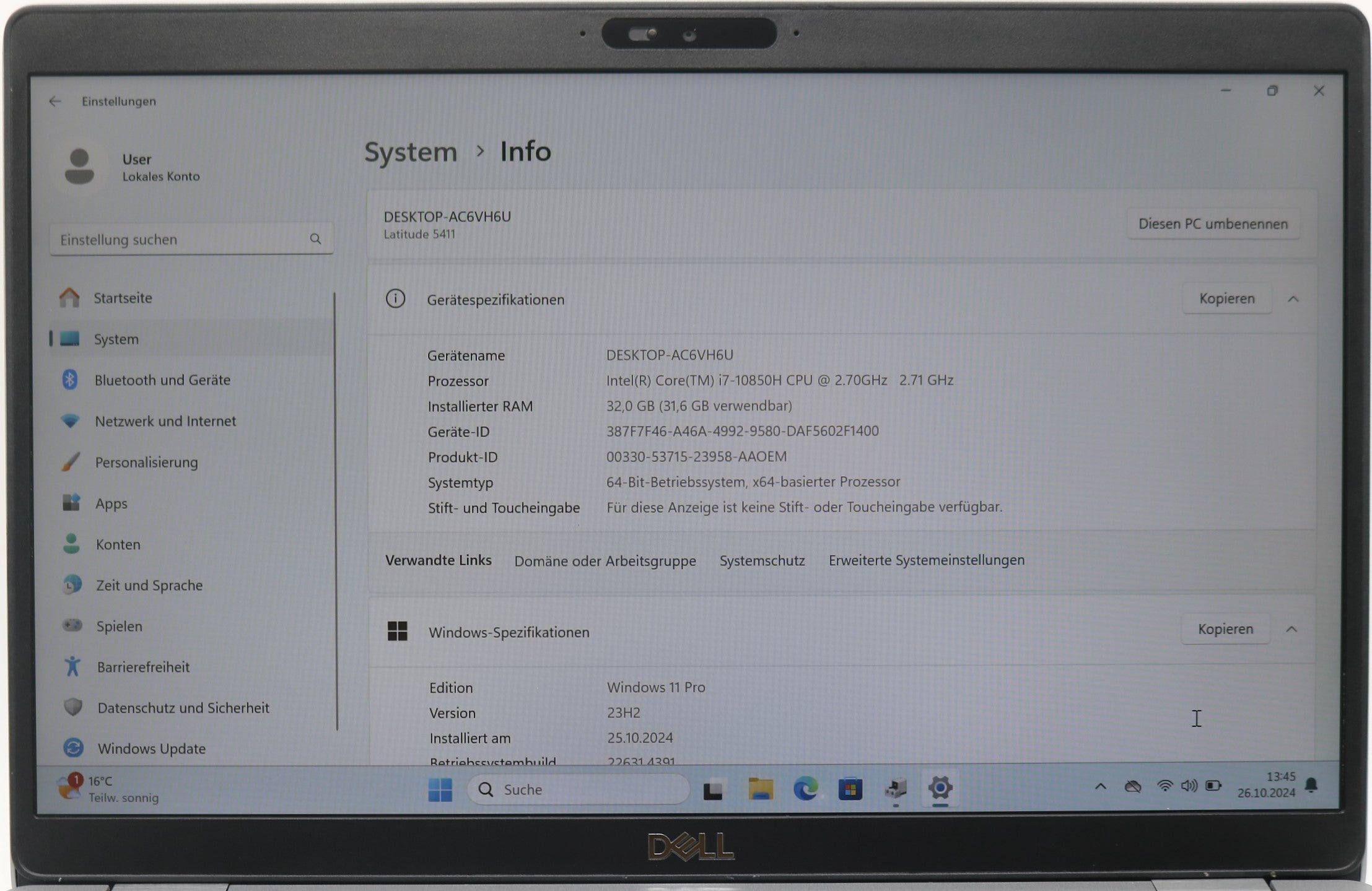The height and width of the screenshot is (891, 1372).
Task: Open Netzwerk und Internet settings
Action: [x=165, y=421]
